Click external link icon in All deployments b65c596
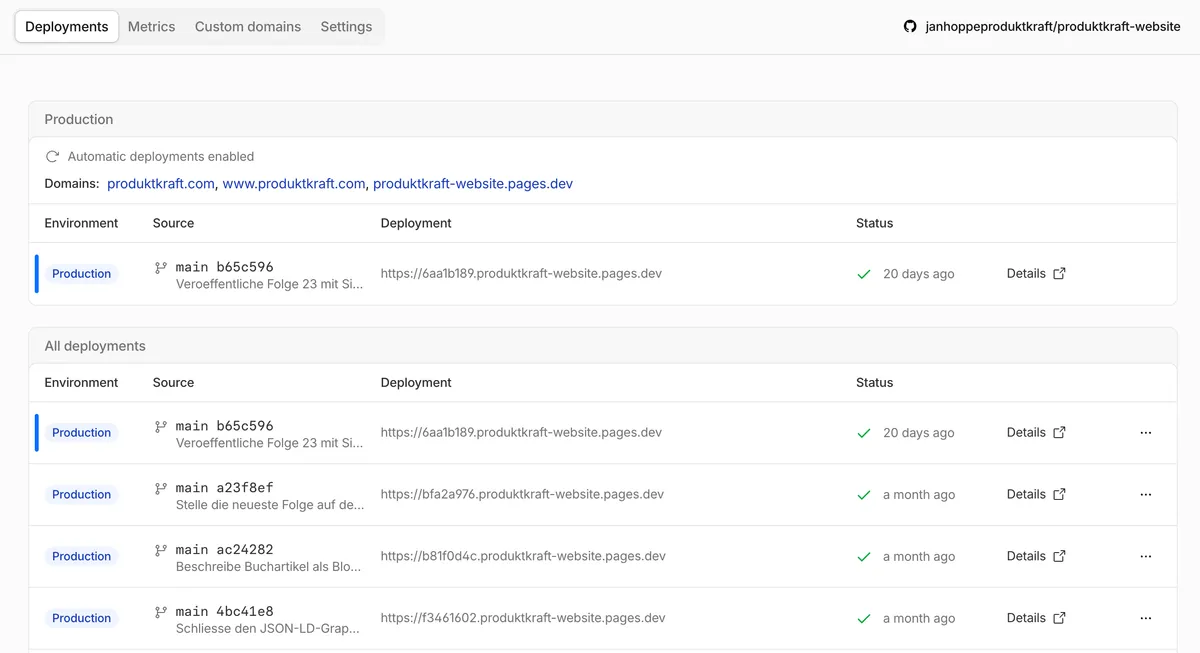 [x=1060, y=432]
